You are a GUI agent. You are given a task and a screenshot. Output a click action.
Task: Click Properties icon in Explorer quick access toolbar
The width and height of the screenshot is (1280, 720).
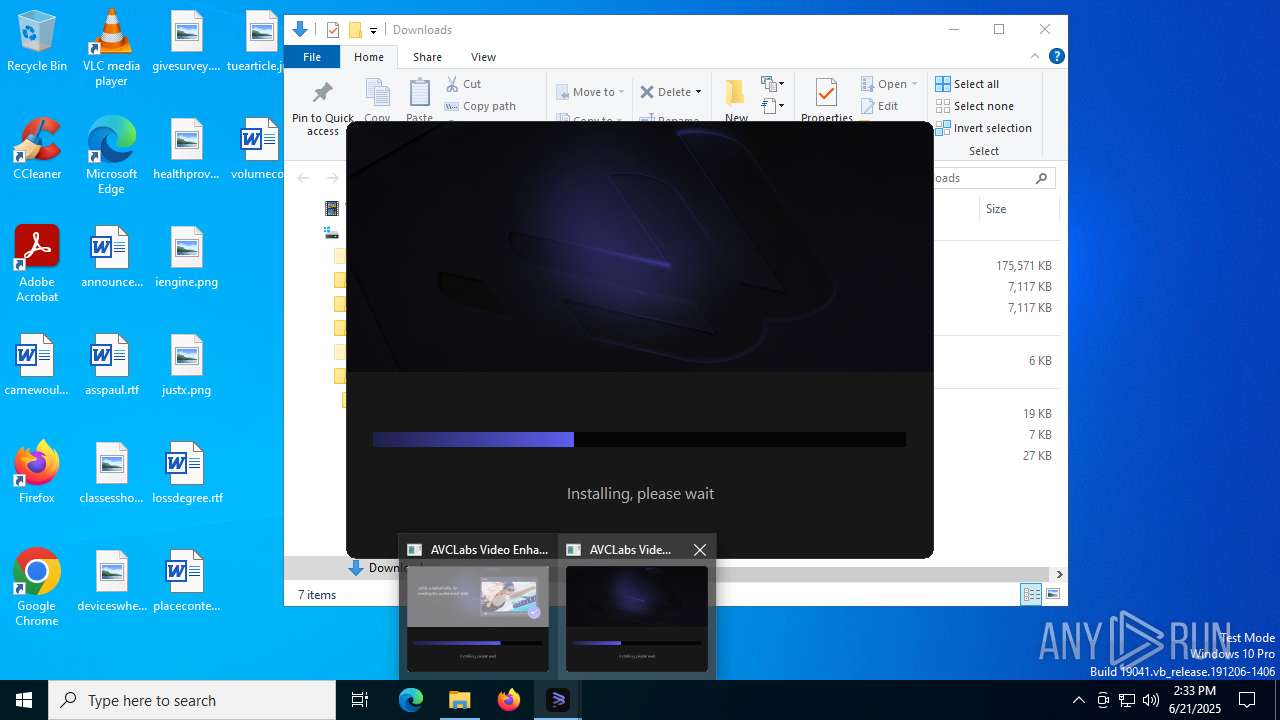click(x=333, y=30)
